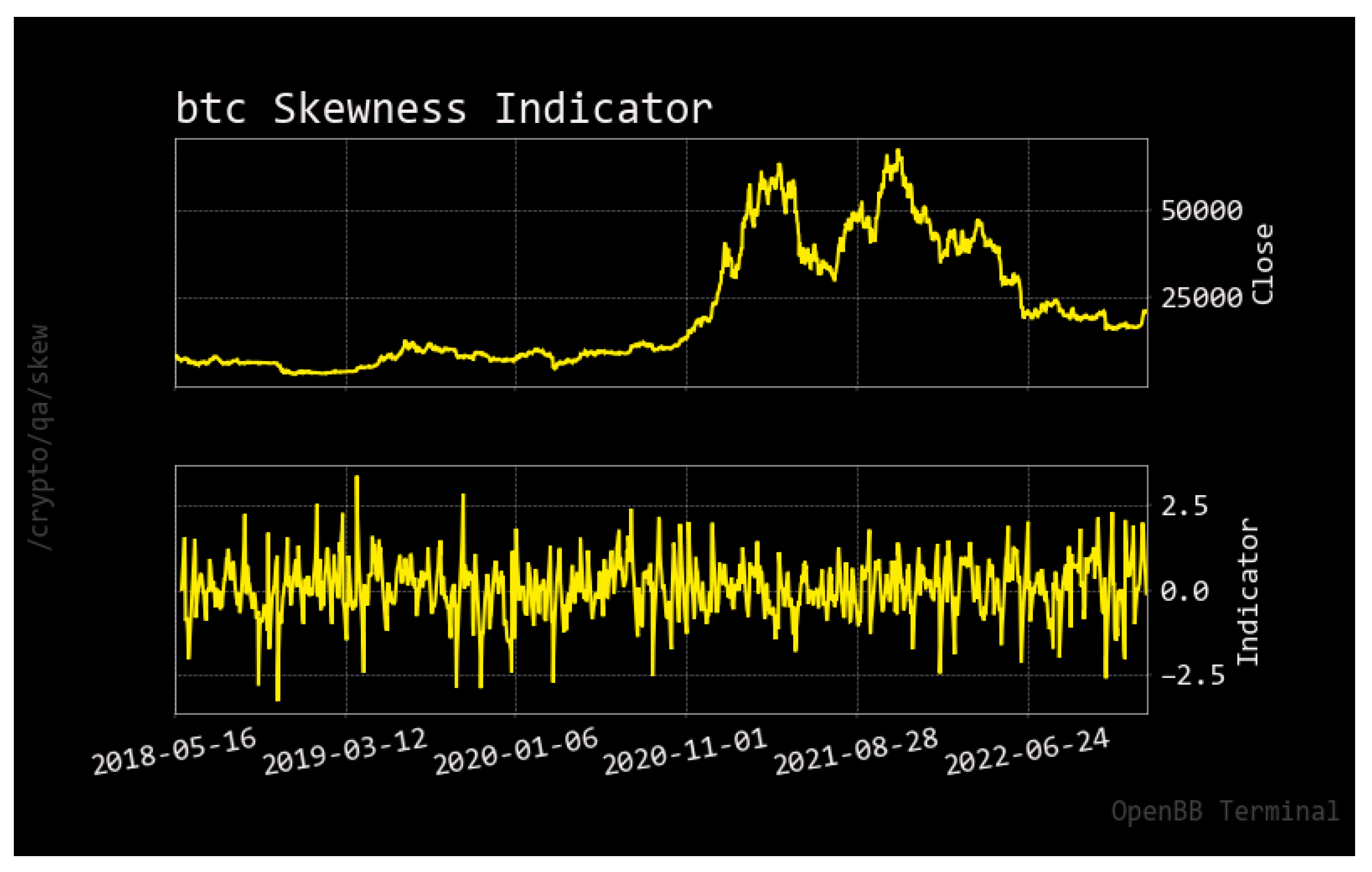Click the 50000 Close axis label

click(x=1201, y=211)
